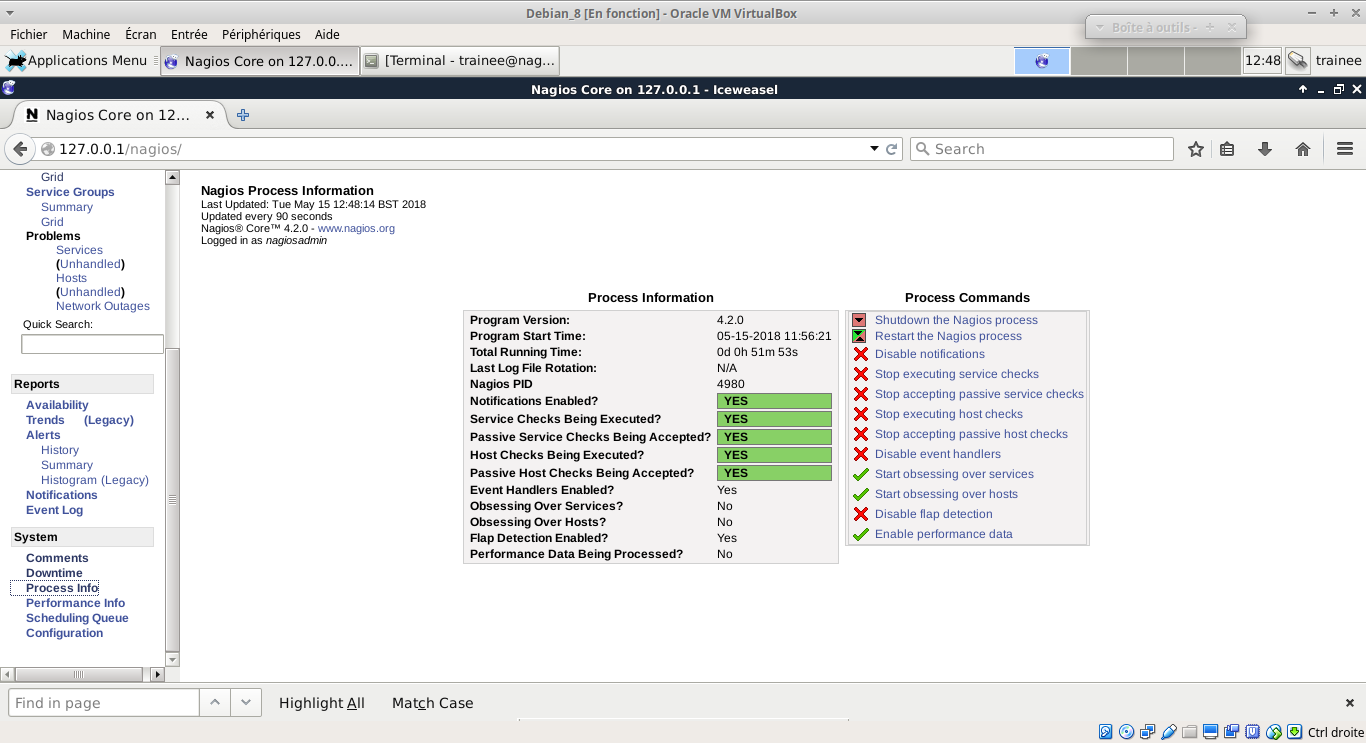
Task: Close the Nagios Core browser tab
Action: pyautogui.click(x=210, y=115)
